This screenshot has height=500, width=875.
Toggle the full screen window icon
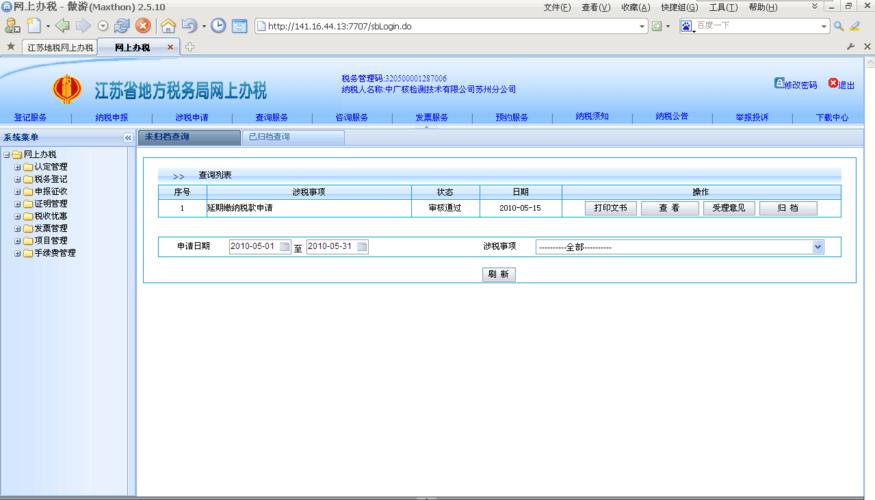pyautogui.click(x=239, y=26)
